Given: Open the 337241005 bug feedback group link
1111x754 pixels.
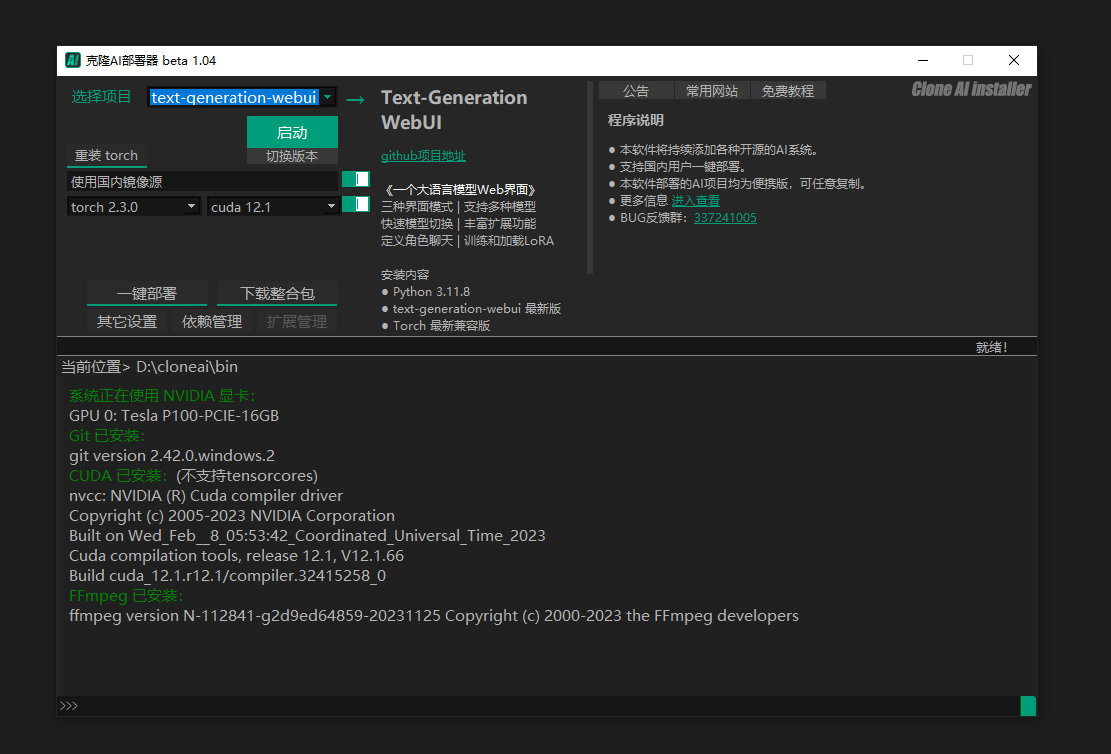Looking at the screenshot, I should pos(725,218).
